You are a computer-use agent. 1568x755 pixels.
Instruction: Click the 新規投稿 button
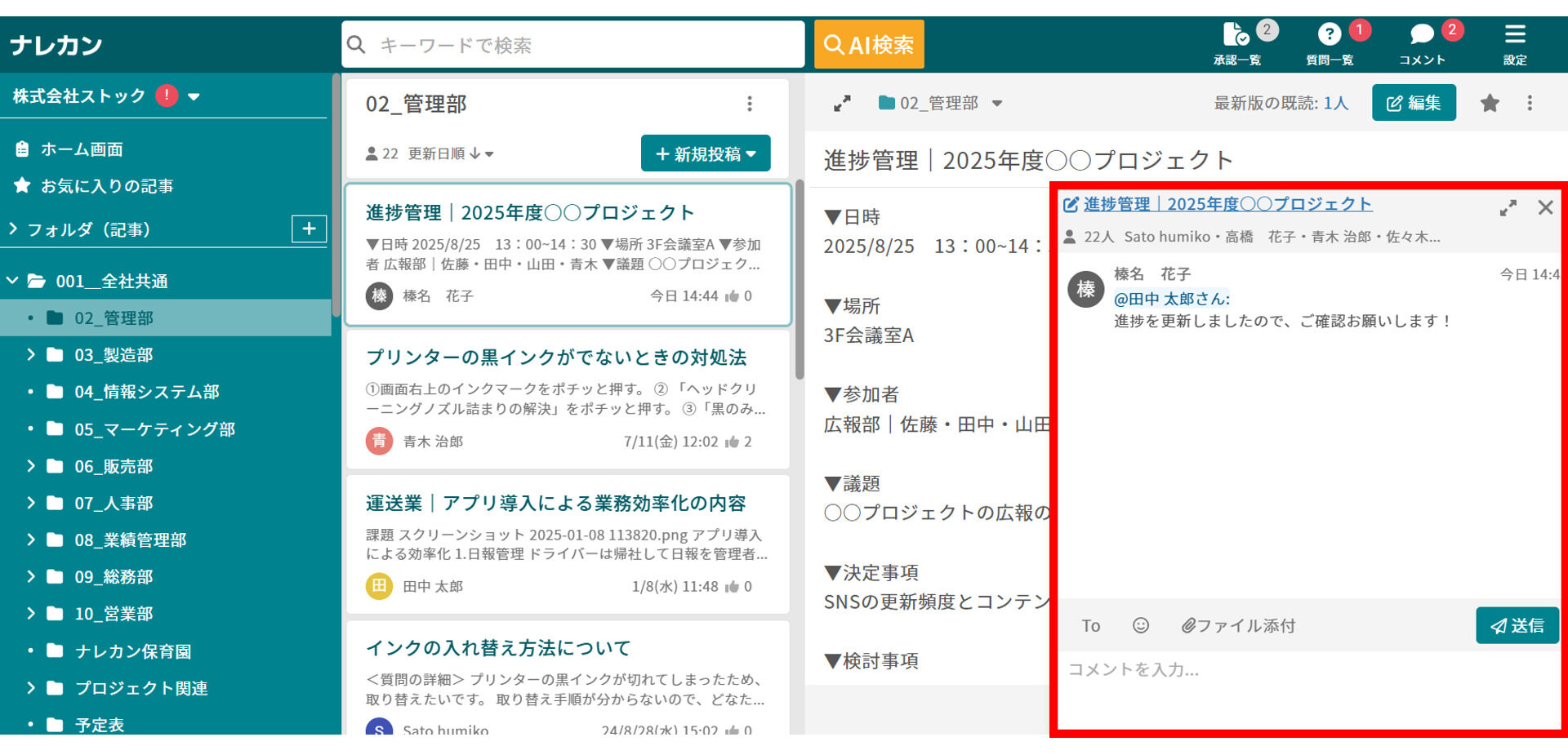pos(706,153)
